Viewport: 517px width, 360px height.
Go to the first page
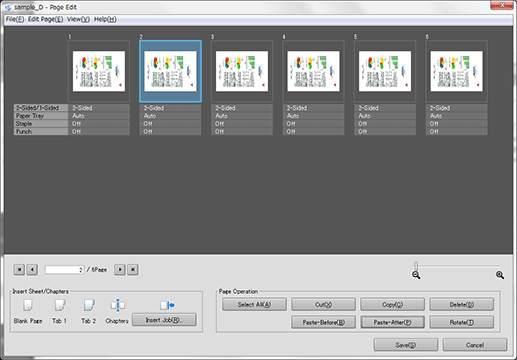tap(19, 270)
